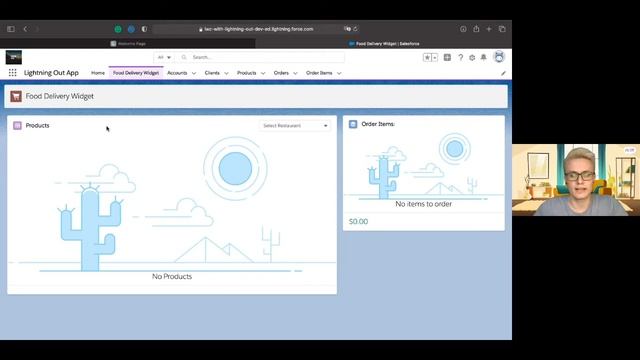Click the No items to order message
This screenshot has height=360, width=640.
[423, 204]
